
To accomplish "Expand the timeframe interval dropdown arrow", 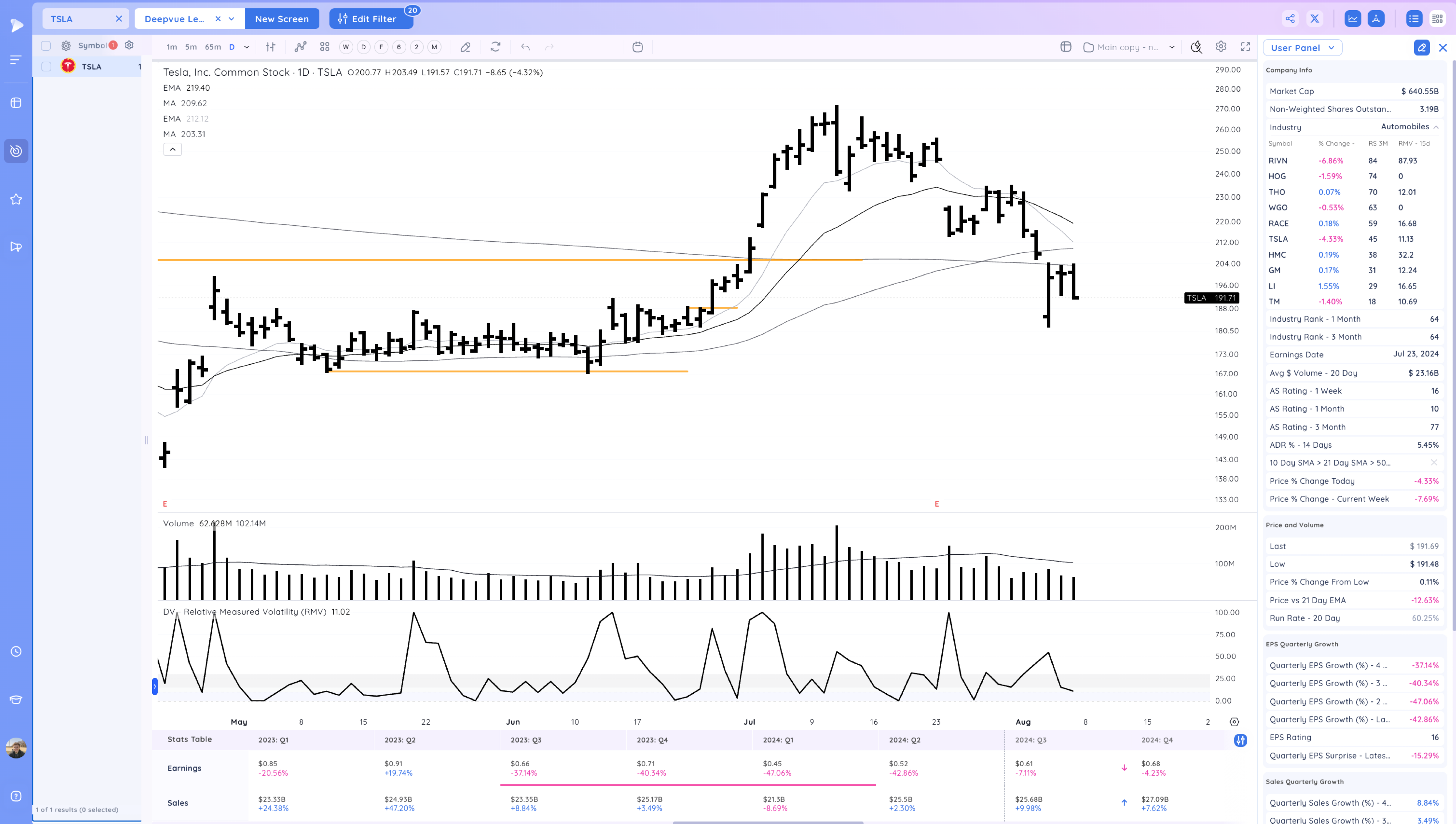I will 247,47.
